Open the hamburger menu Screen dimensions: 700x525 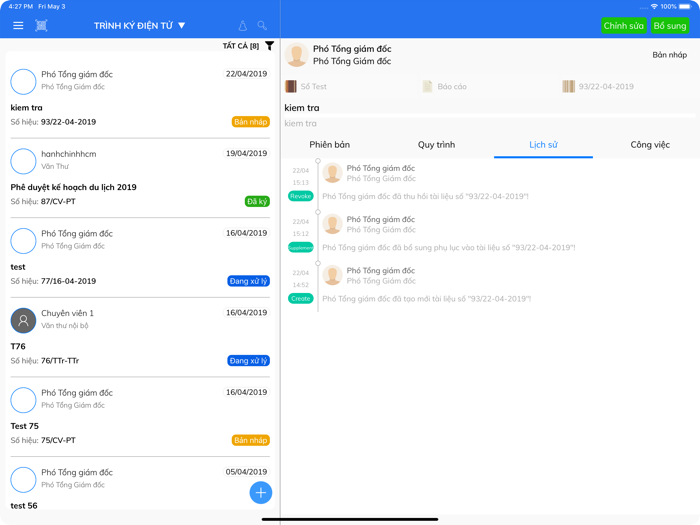click(18, 26)
